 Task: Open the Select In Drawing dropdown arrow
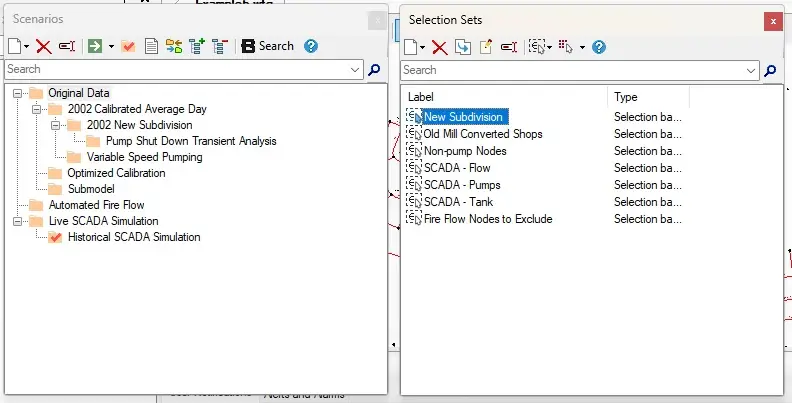pos(550,48)
